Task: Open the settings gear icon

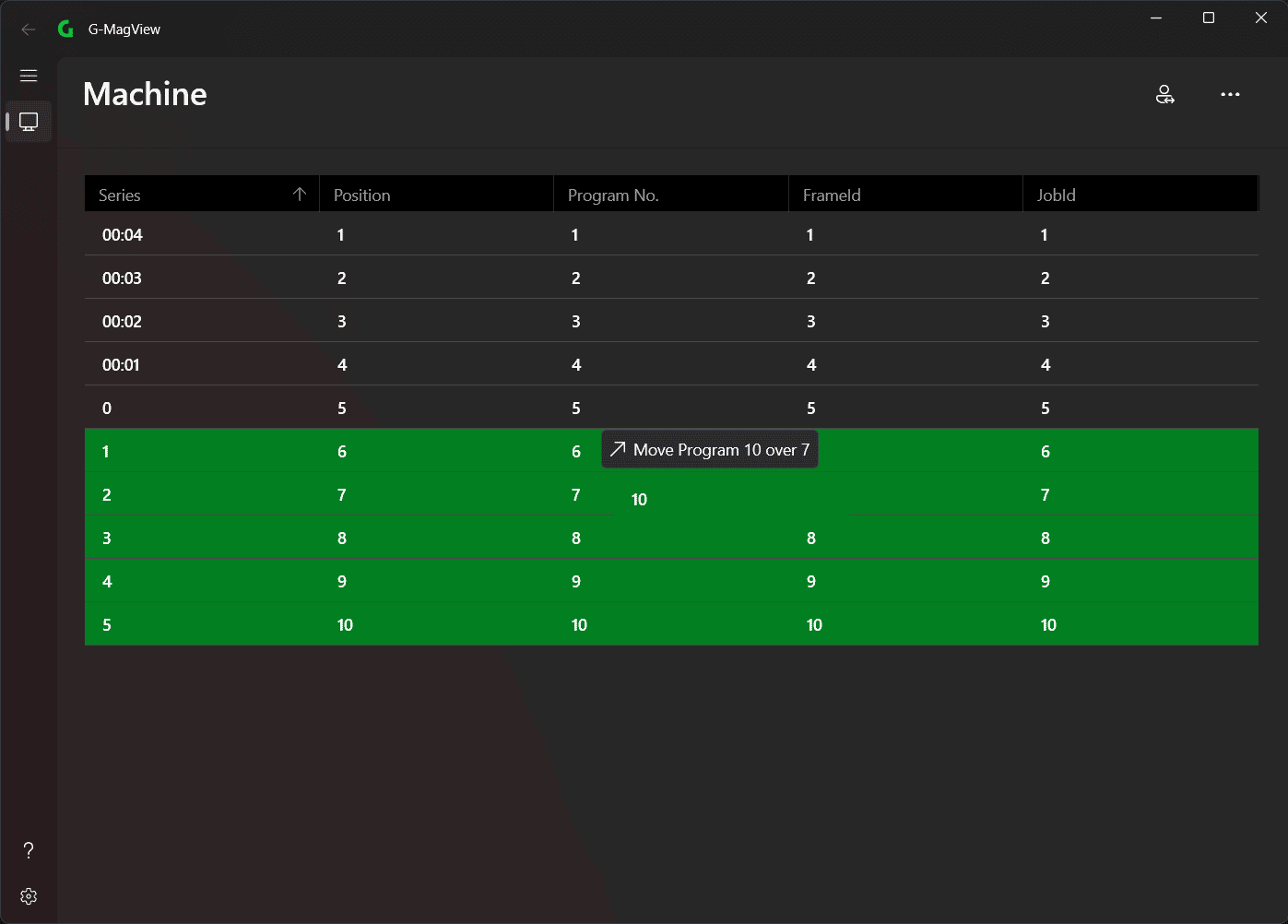Action: coord(29,896)
